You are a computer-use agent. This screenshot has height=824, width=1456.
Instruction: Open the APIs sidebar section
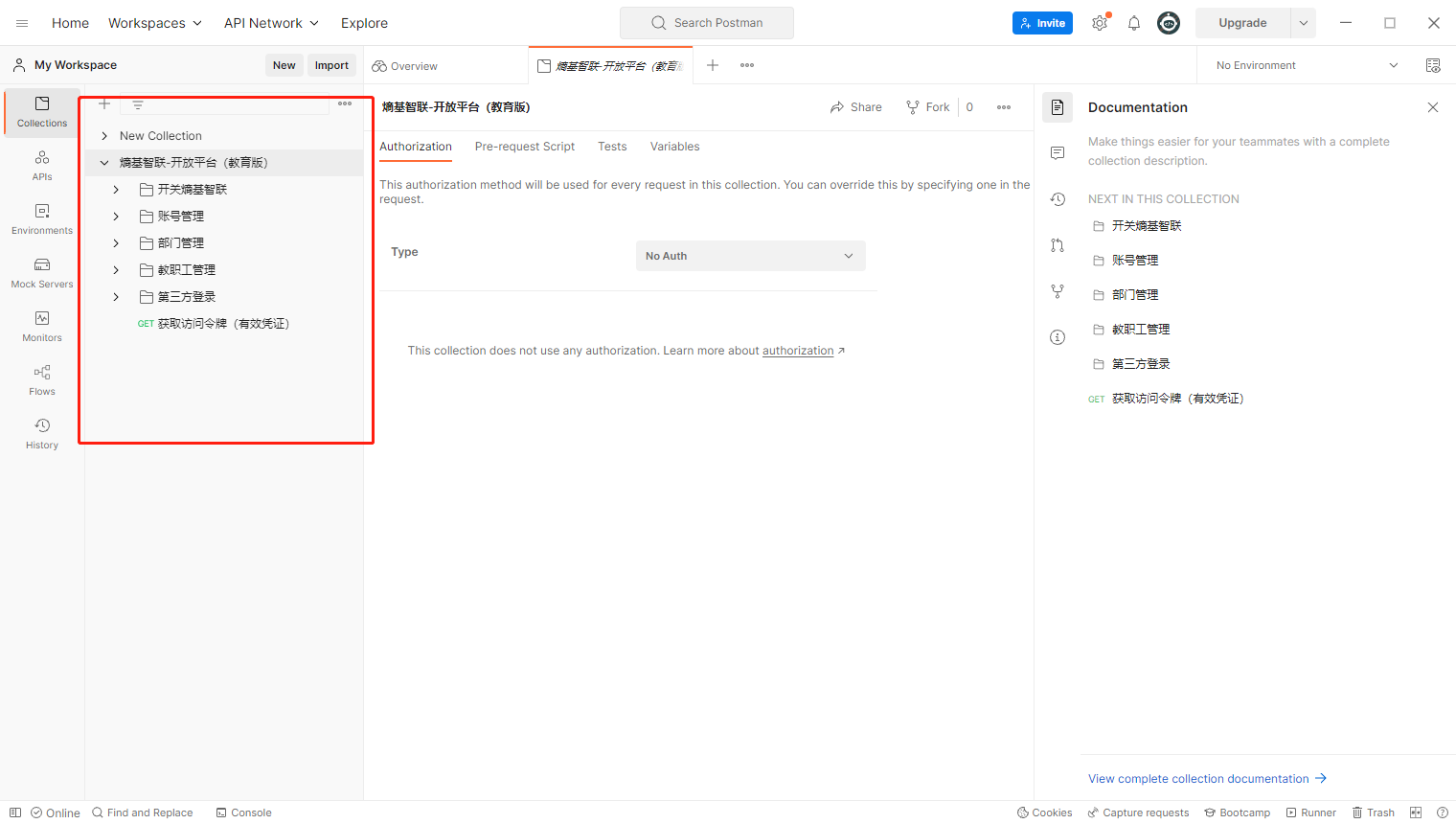(42, 166)
